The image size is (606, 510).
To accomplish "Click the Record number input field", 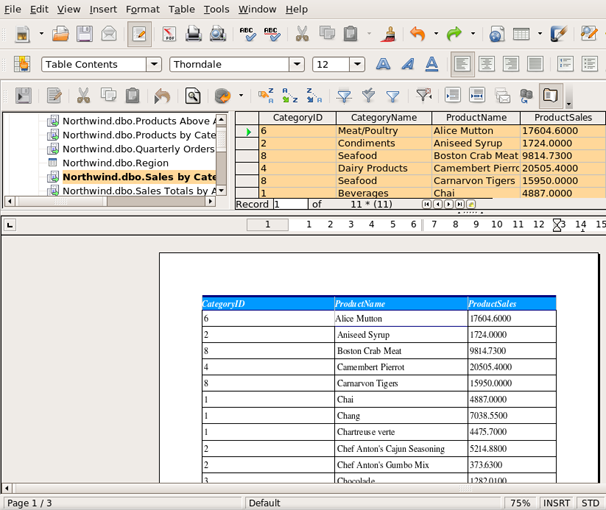I will click(x=291, y=204).
